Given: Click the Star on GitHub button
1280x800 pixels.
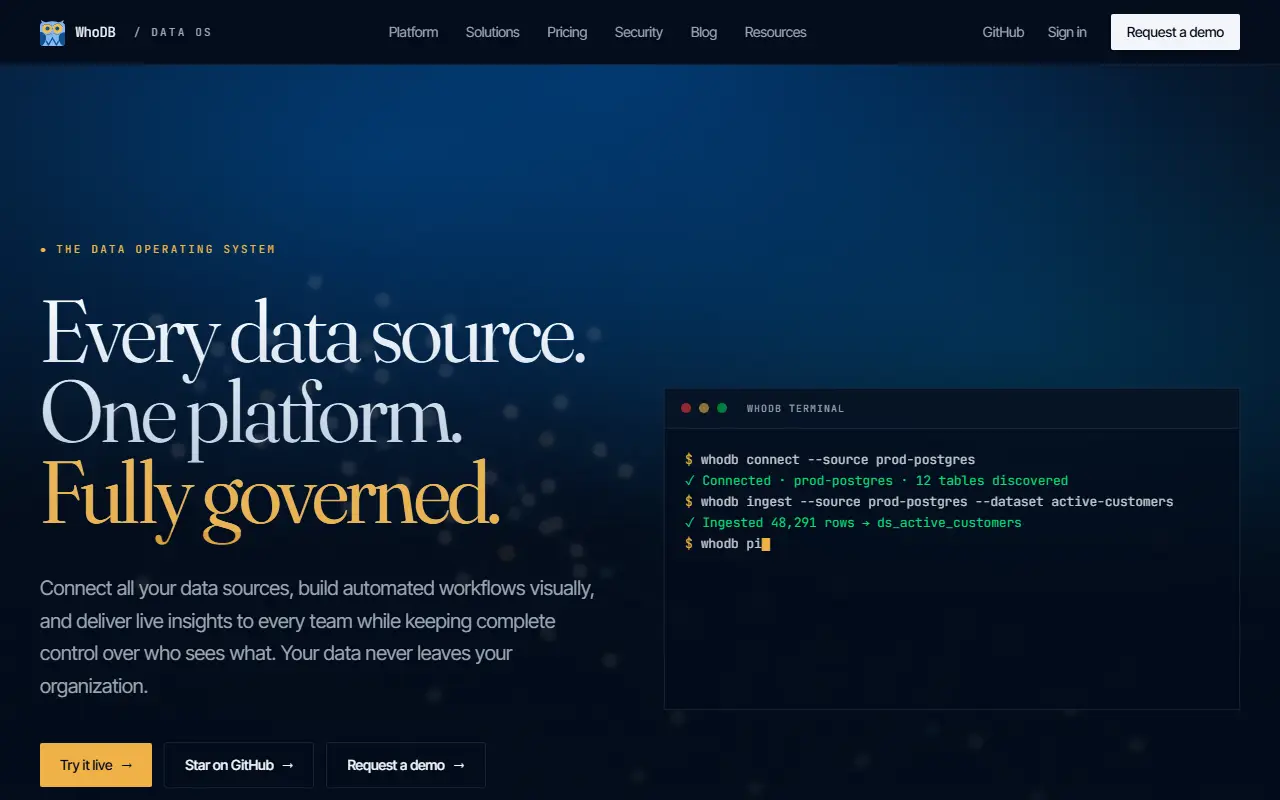Looking at the screenshot, I should coord(239,765).
